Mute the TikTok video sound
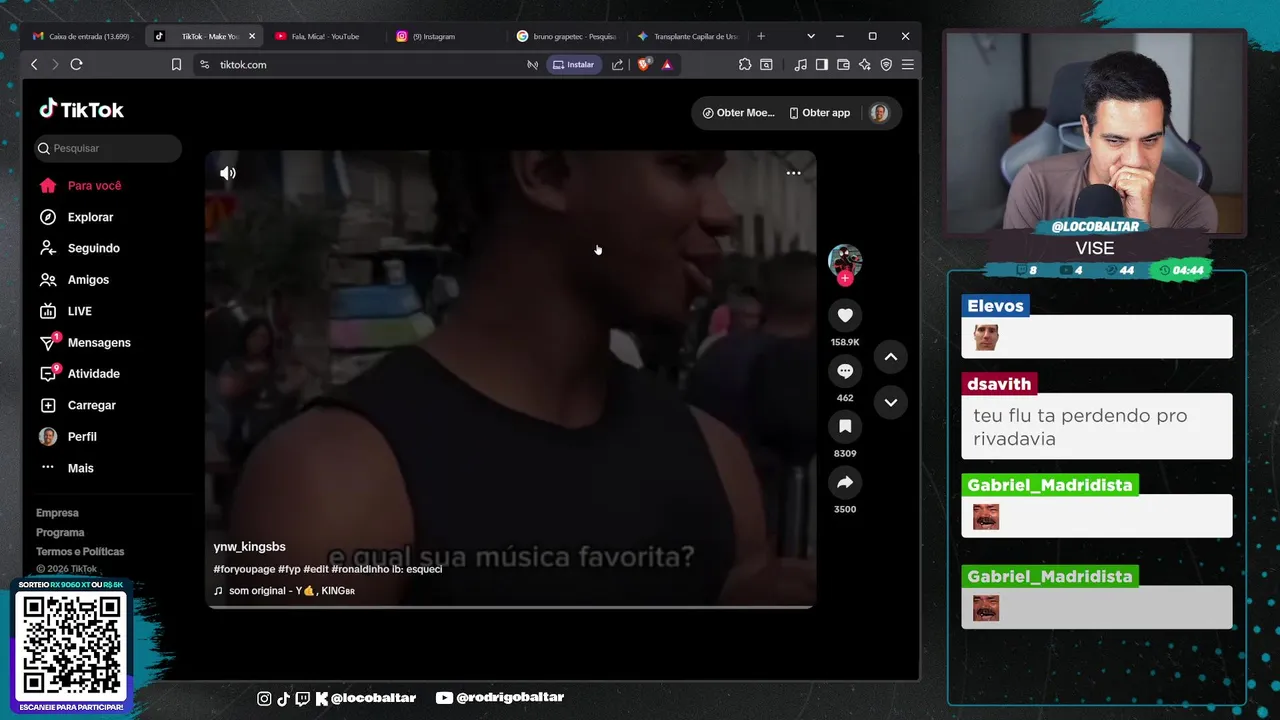The width and height of the screenshot is (1280, 720). tap(228, 173)
